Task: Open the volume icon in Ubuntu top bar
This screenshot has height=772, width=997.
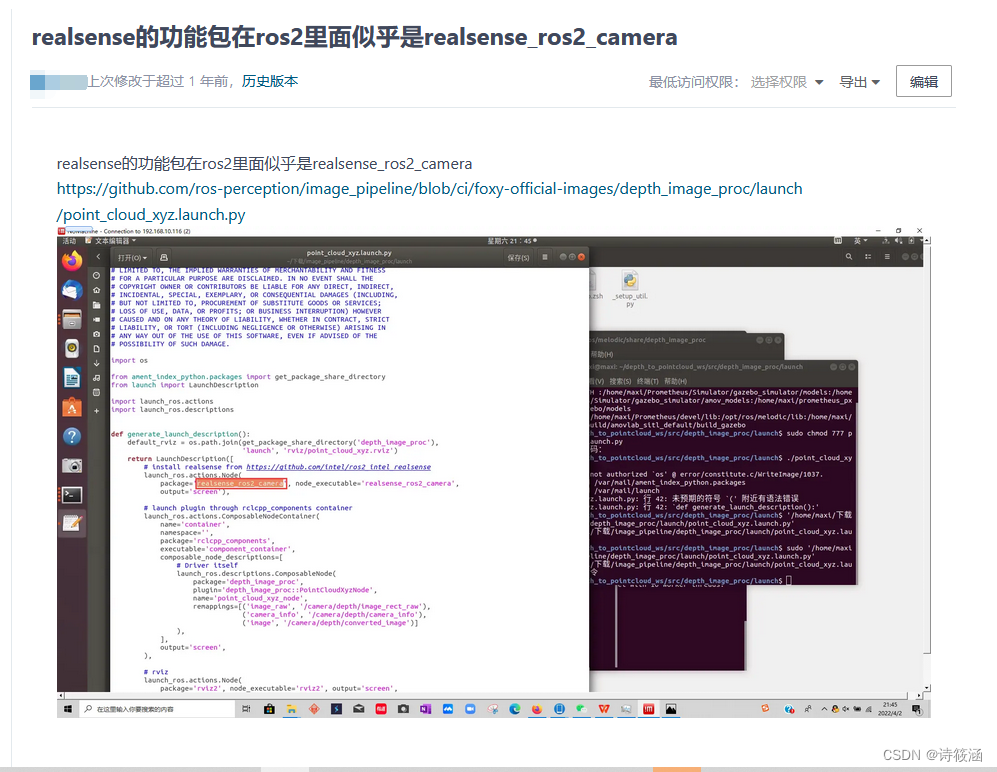Action: [898, 241]
